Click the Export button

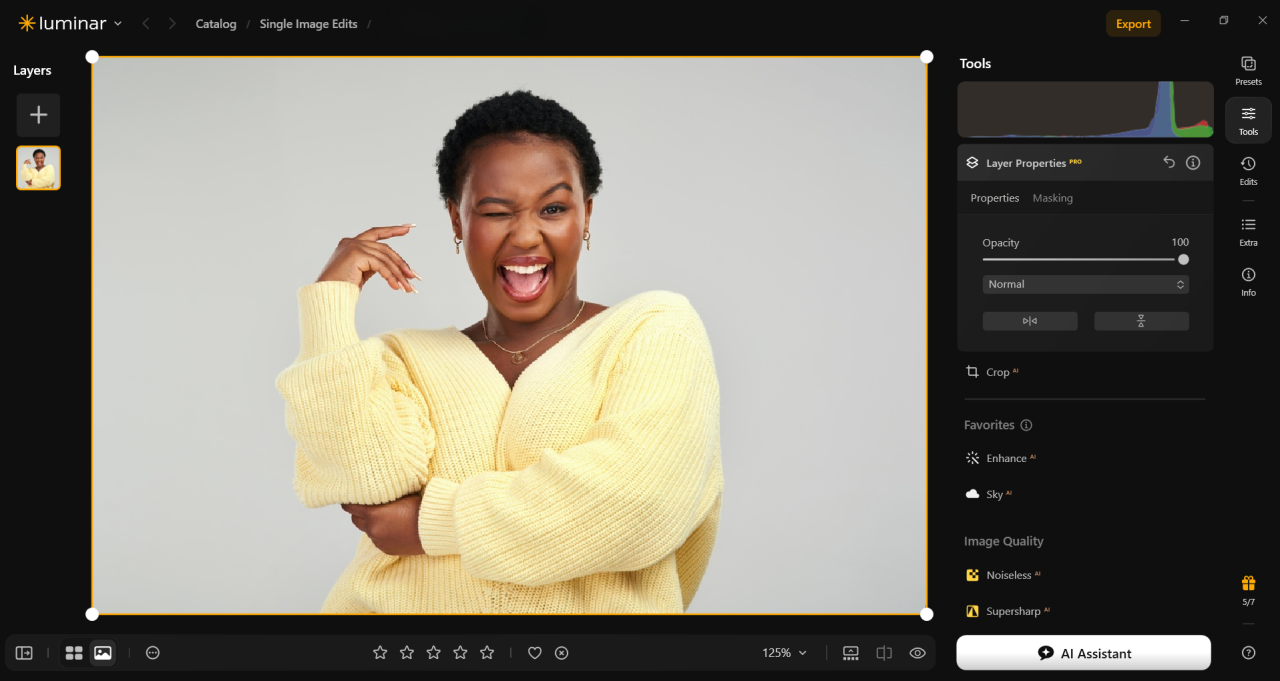pyautogui.click(x=1133, y=24)
